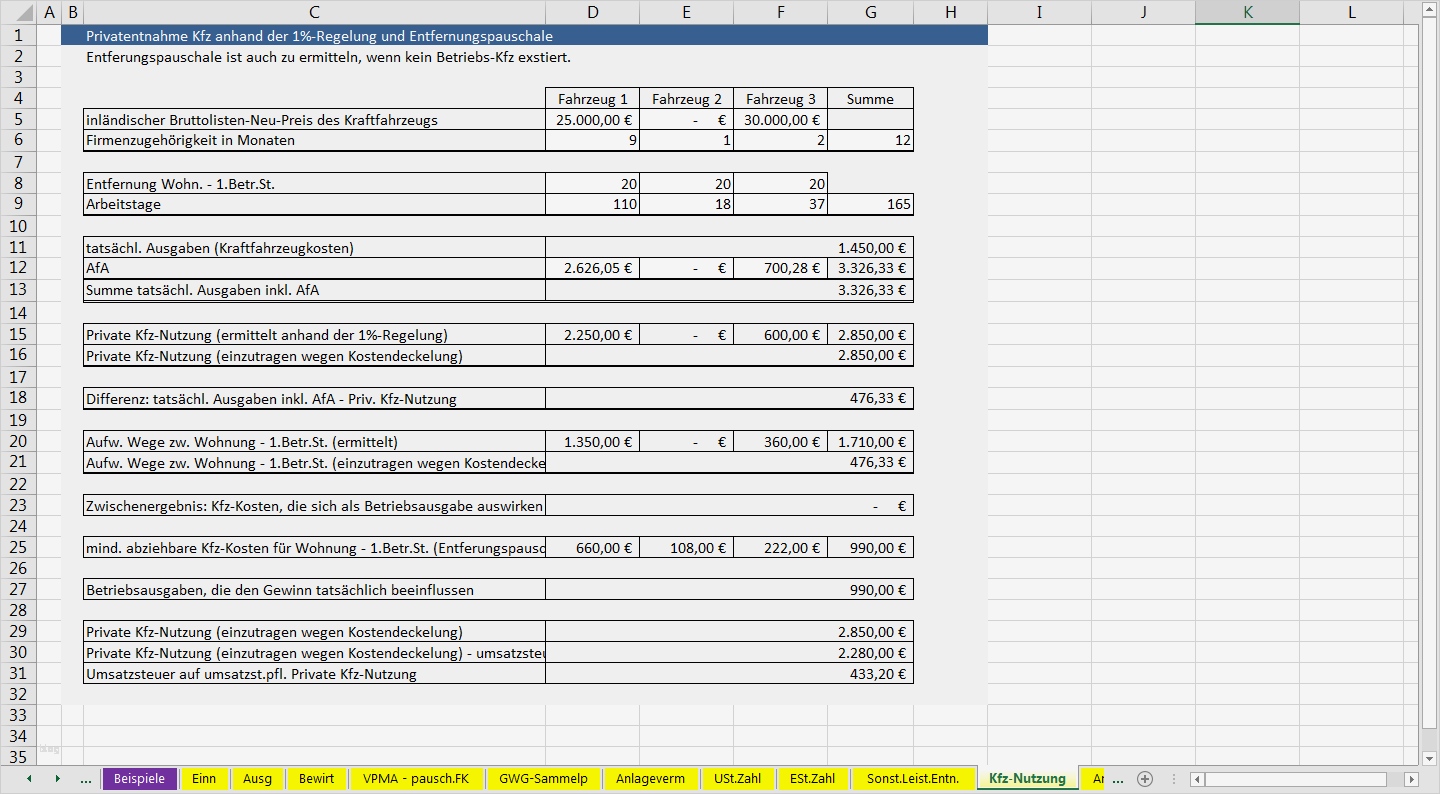
Task: Click the New Sheet plus icon
Action: pos(1146,778)
